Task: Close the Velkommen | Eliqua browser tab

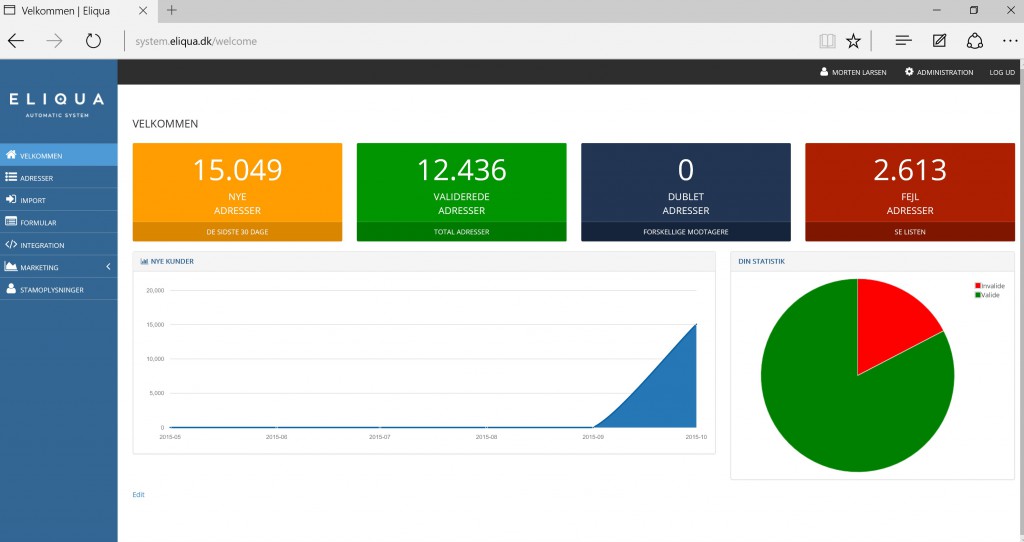Action: [x=143, y=10]
